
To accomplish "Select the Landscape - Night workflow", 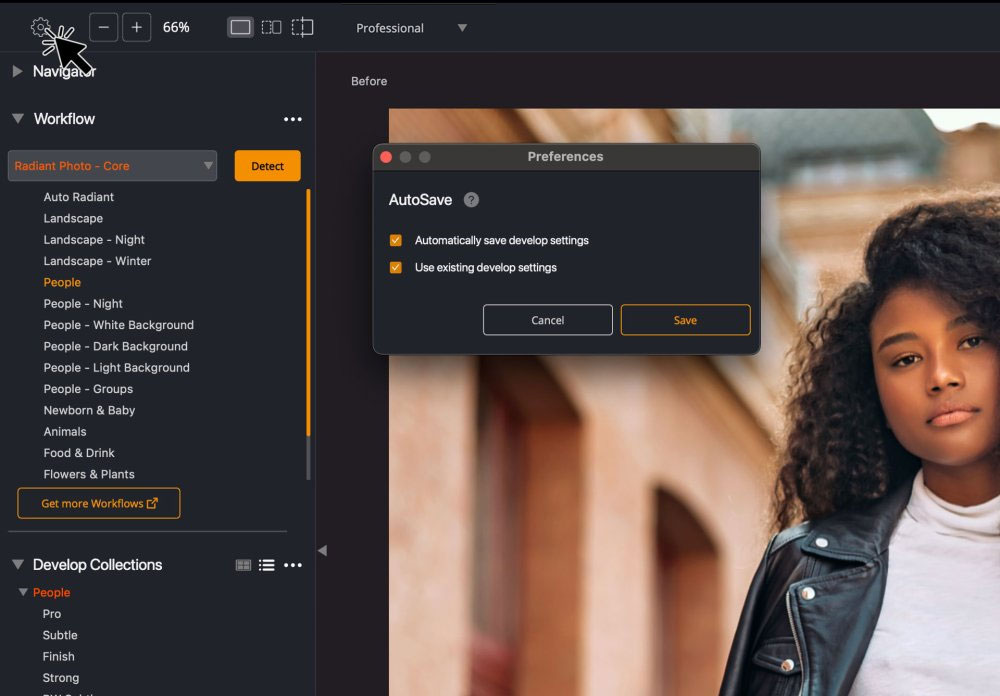I will 94,240.
